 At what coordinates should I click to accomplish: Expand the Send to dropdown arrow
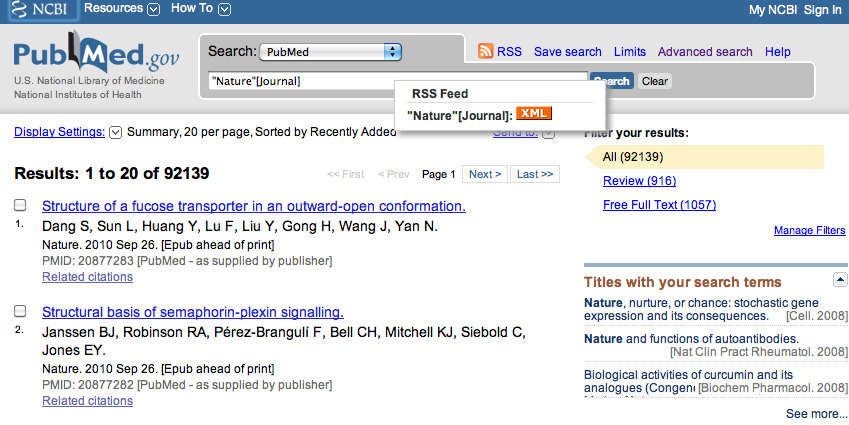548,133
